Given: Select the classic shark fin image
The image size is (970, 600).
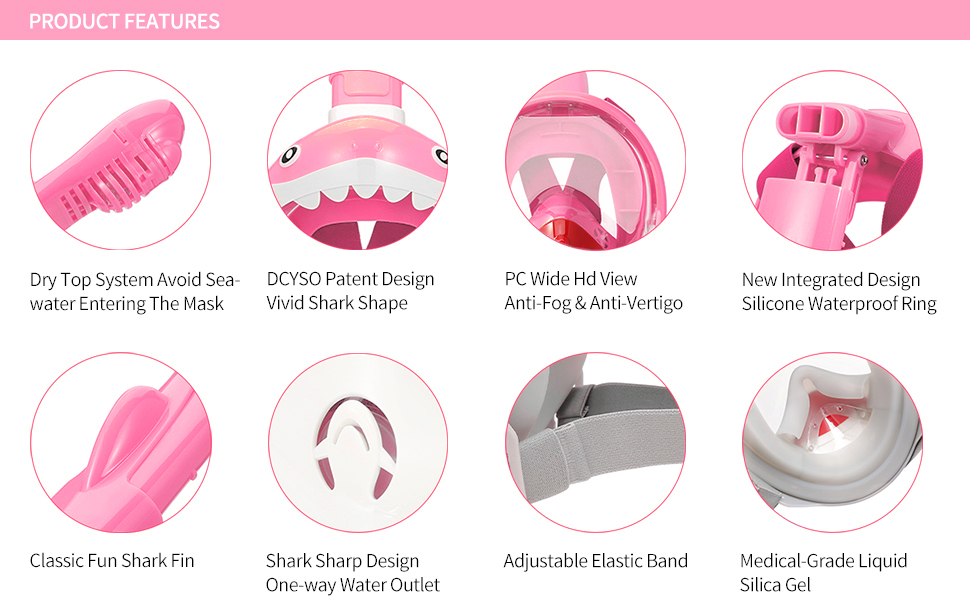Looking at the screenshot, I should tap(121, 442).
